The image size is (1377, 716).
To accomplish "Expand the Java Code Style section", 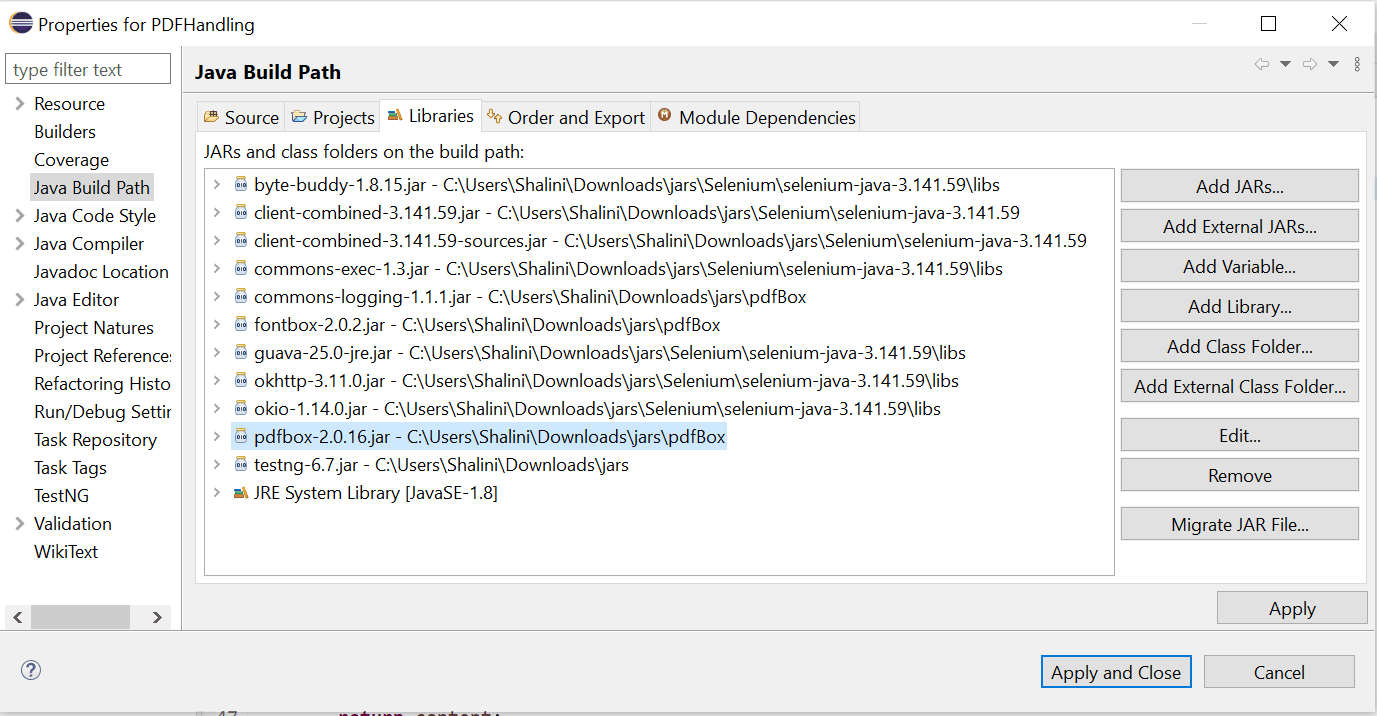I will 20,215.
